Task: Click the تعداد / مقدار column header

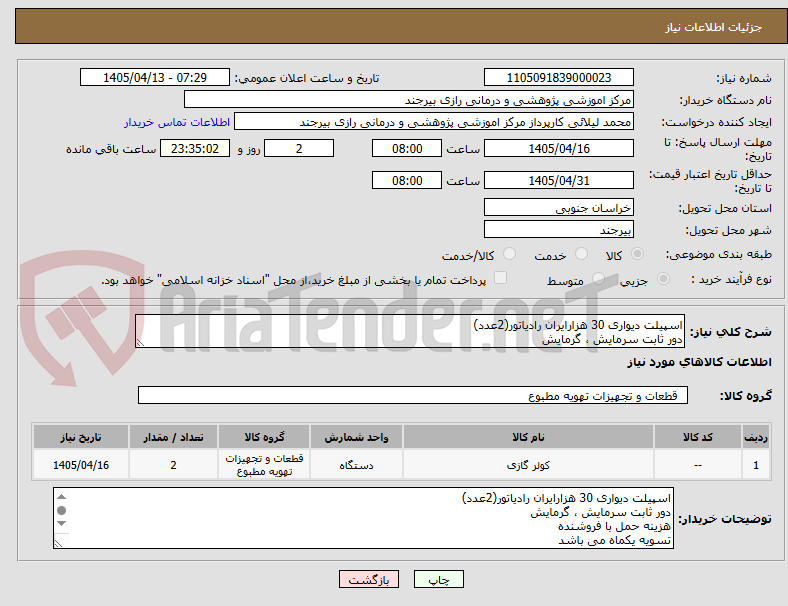Action: tap(173, 437)
